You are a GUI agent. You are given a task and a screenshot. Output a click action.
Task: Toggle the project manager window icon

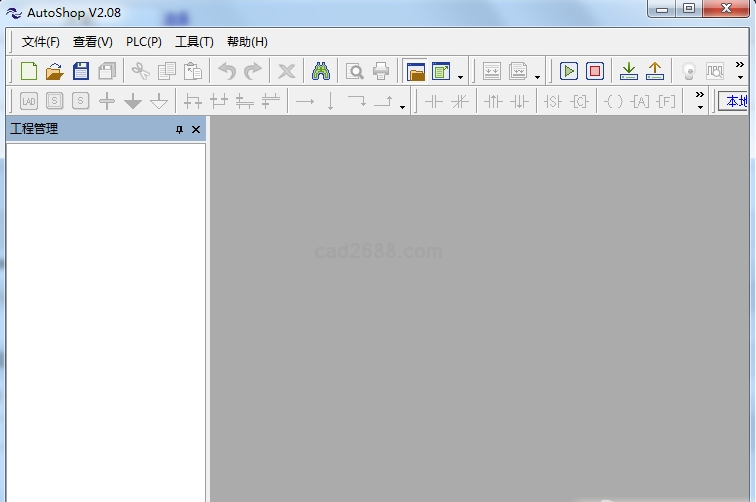click(415, 71)
